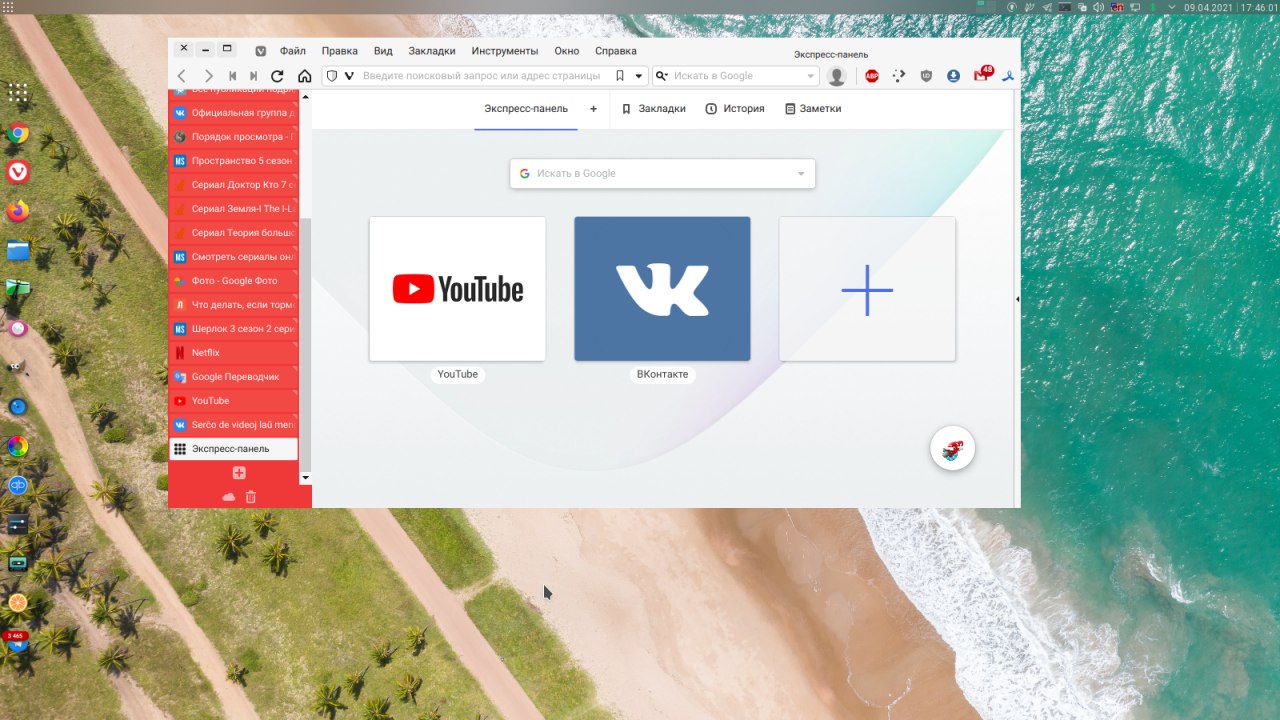Open the blue download extension icon

[x=954, y=76]
